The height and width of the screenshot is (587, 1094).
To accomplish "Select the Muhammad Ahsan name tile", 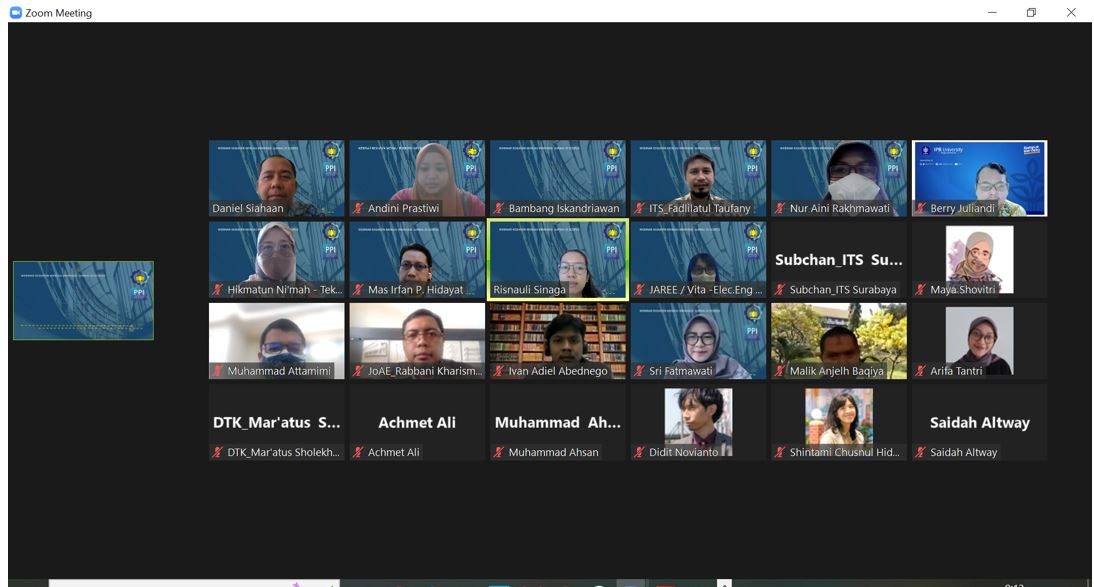I will click(557, 422).
